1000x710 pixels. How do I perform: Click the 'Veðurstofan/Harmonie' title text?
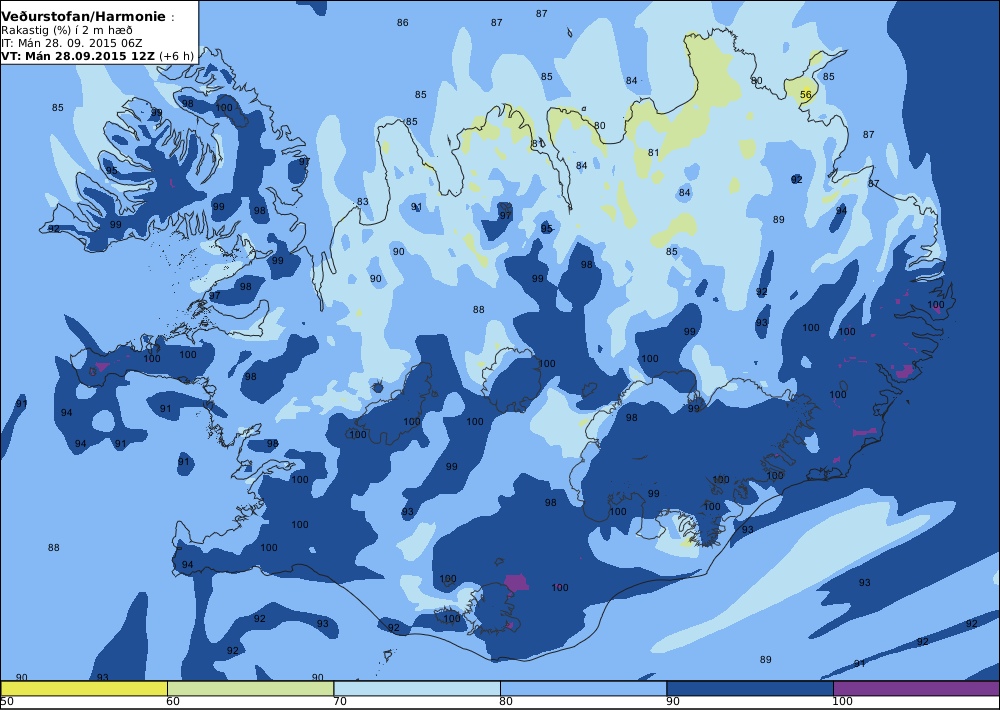83,17
